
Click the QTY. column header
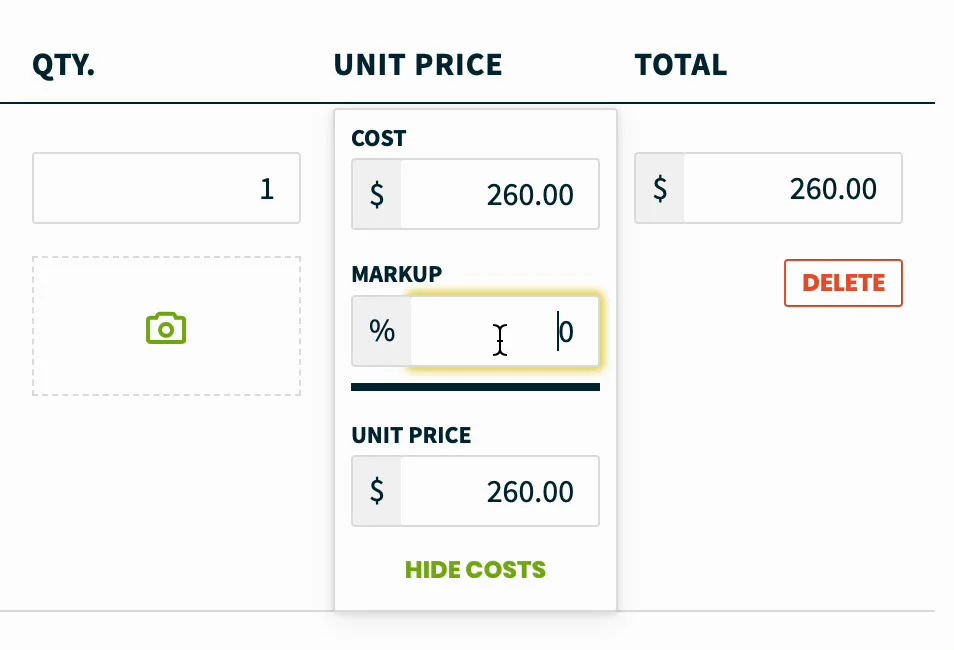(x=63, y=65)
